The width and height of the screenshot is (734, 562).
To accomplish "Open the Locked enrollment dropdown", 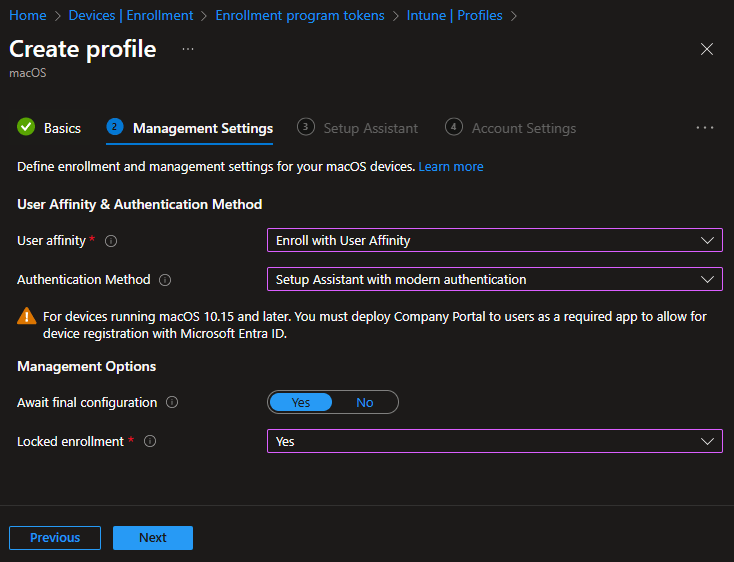I will [494, 441].
